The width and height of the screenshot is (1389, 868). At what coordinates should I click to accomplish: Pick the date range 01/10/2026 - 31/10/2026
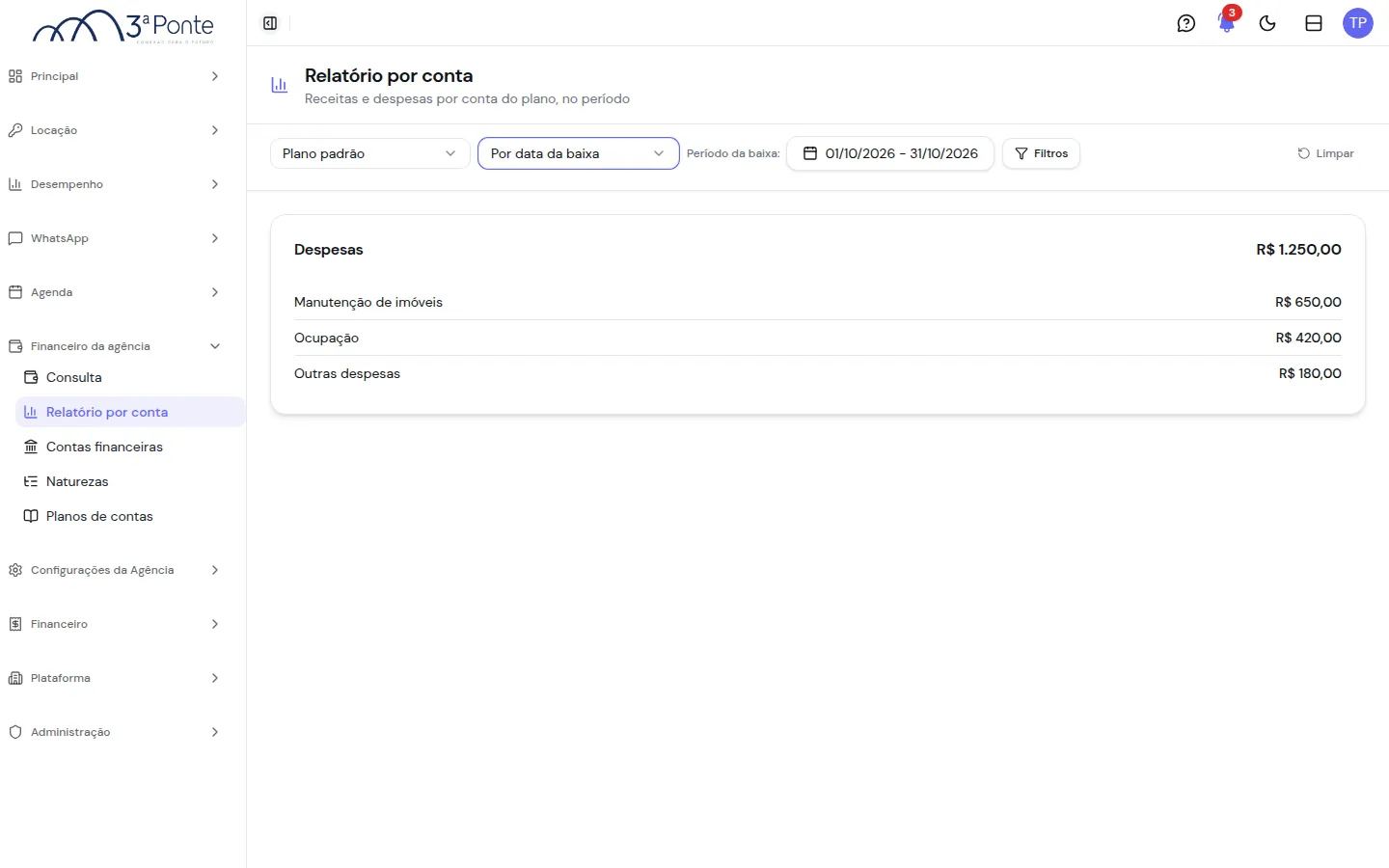click(x=890, y=153)
